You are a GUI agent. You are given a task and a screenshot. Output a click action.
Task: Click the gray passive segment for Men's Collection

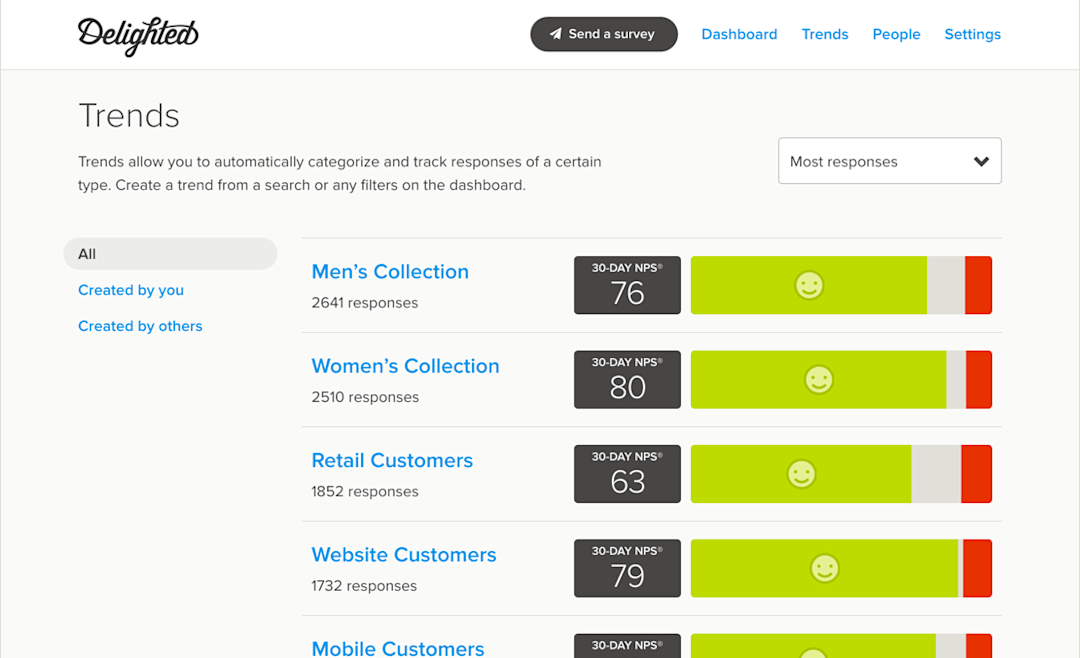(x=946, y=285)
